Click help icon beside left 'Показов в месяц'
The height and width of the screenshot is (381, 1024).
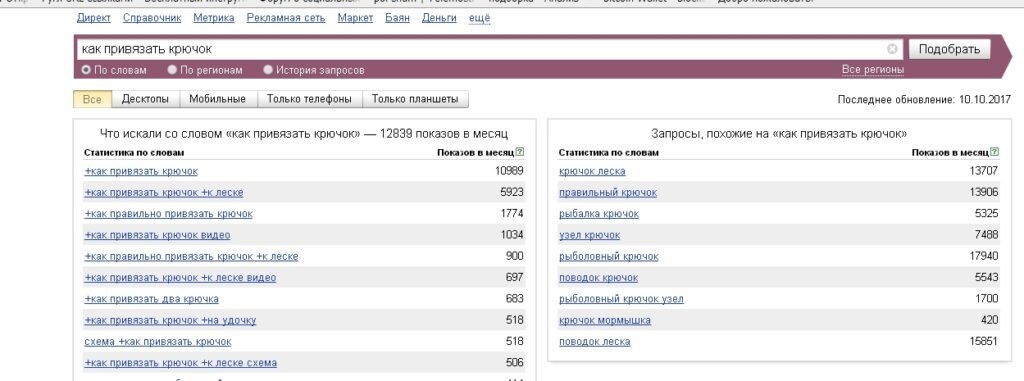(x=520, y=152)
